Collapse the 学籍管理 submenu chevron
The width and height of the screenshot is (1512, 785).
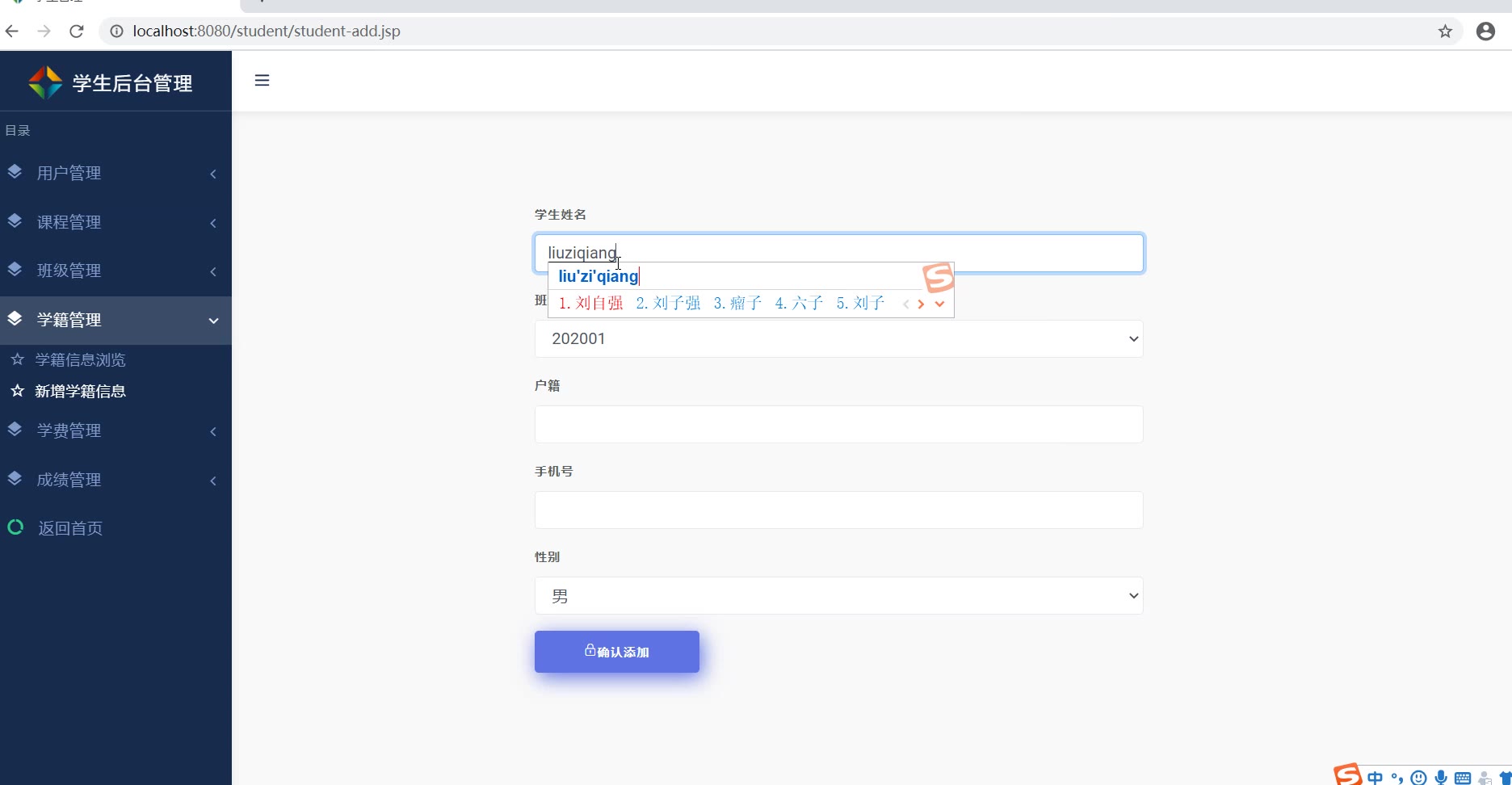point(213,321)
